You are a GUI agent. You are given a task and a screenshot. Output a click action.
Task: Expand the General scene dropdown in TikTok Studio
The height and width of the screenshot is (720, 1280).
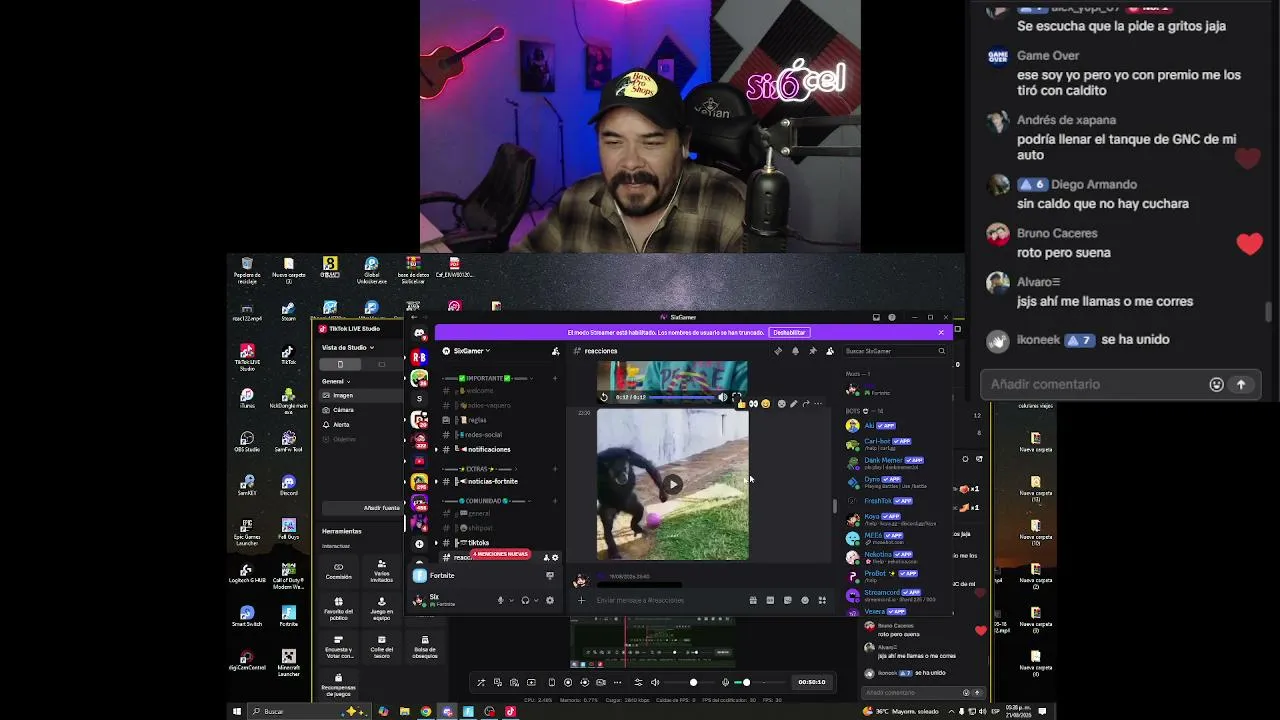(336, 381)
